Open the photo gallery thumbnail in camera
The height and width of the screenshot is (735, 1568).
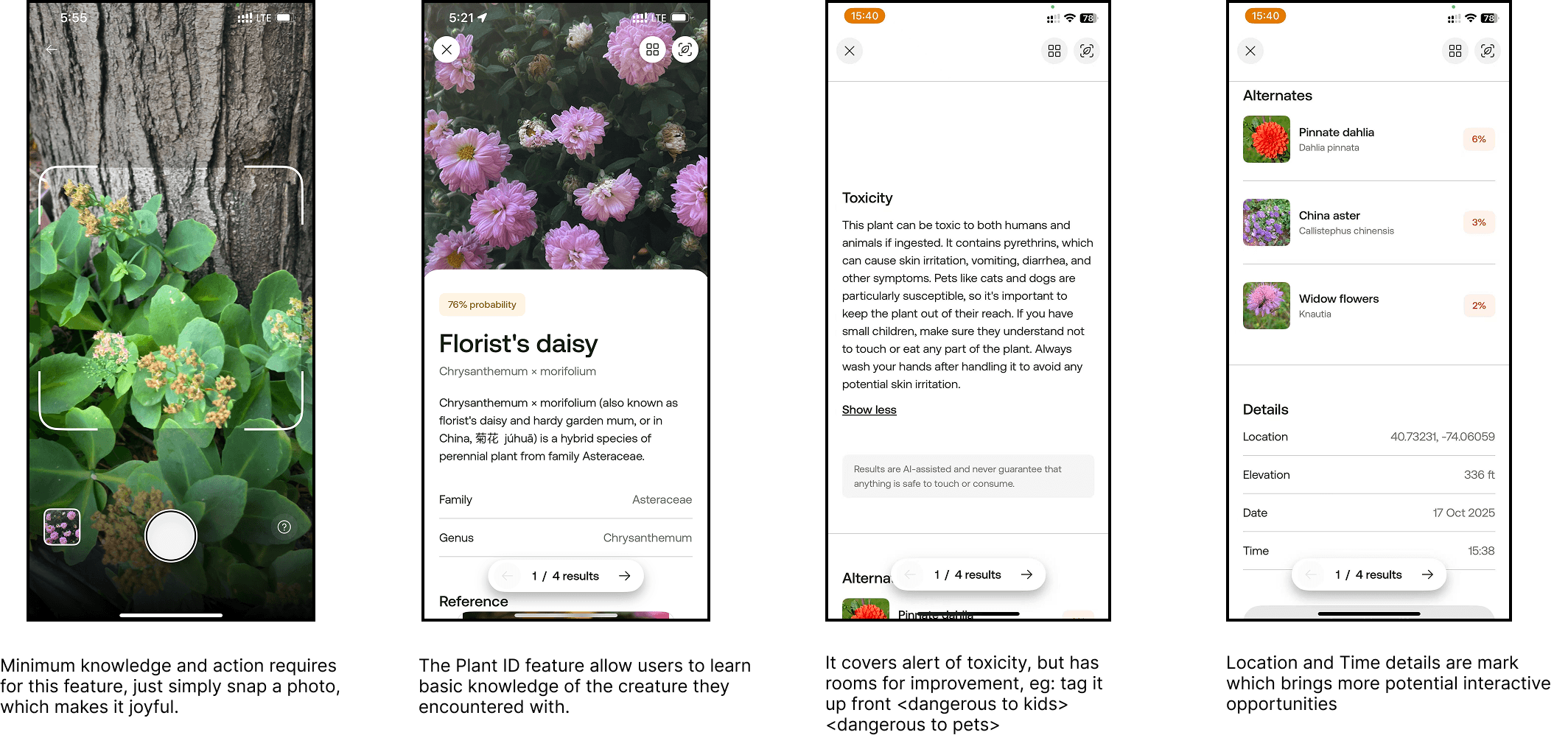62,527
